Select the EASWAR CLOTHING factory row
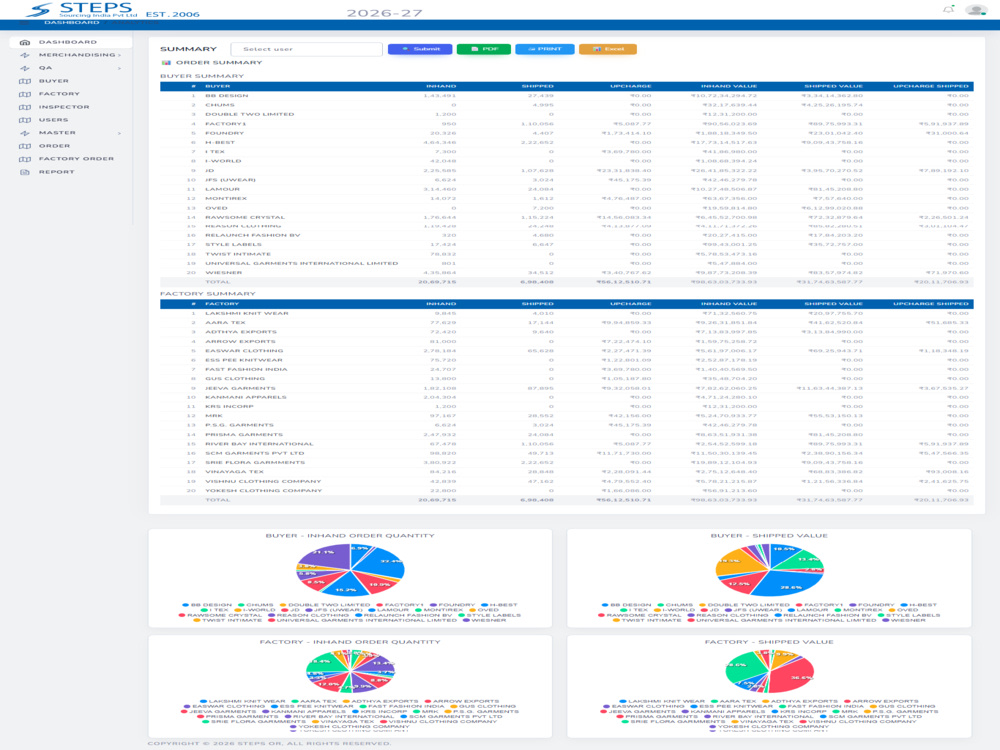 (566, 351)
